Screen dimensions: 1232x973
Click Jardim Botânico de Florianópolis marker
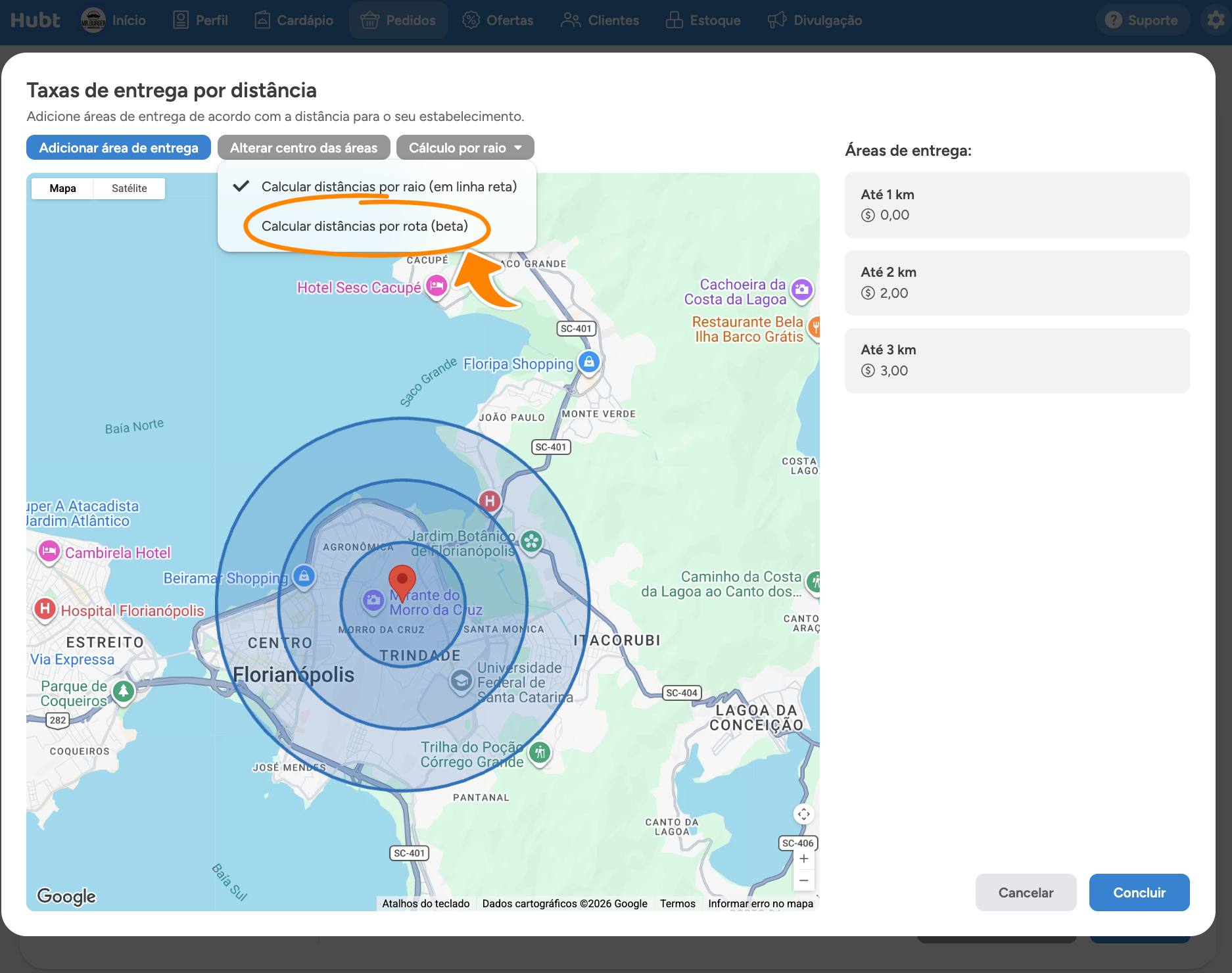tap(531, 542)
